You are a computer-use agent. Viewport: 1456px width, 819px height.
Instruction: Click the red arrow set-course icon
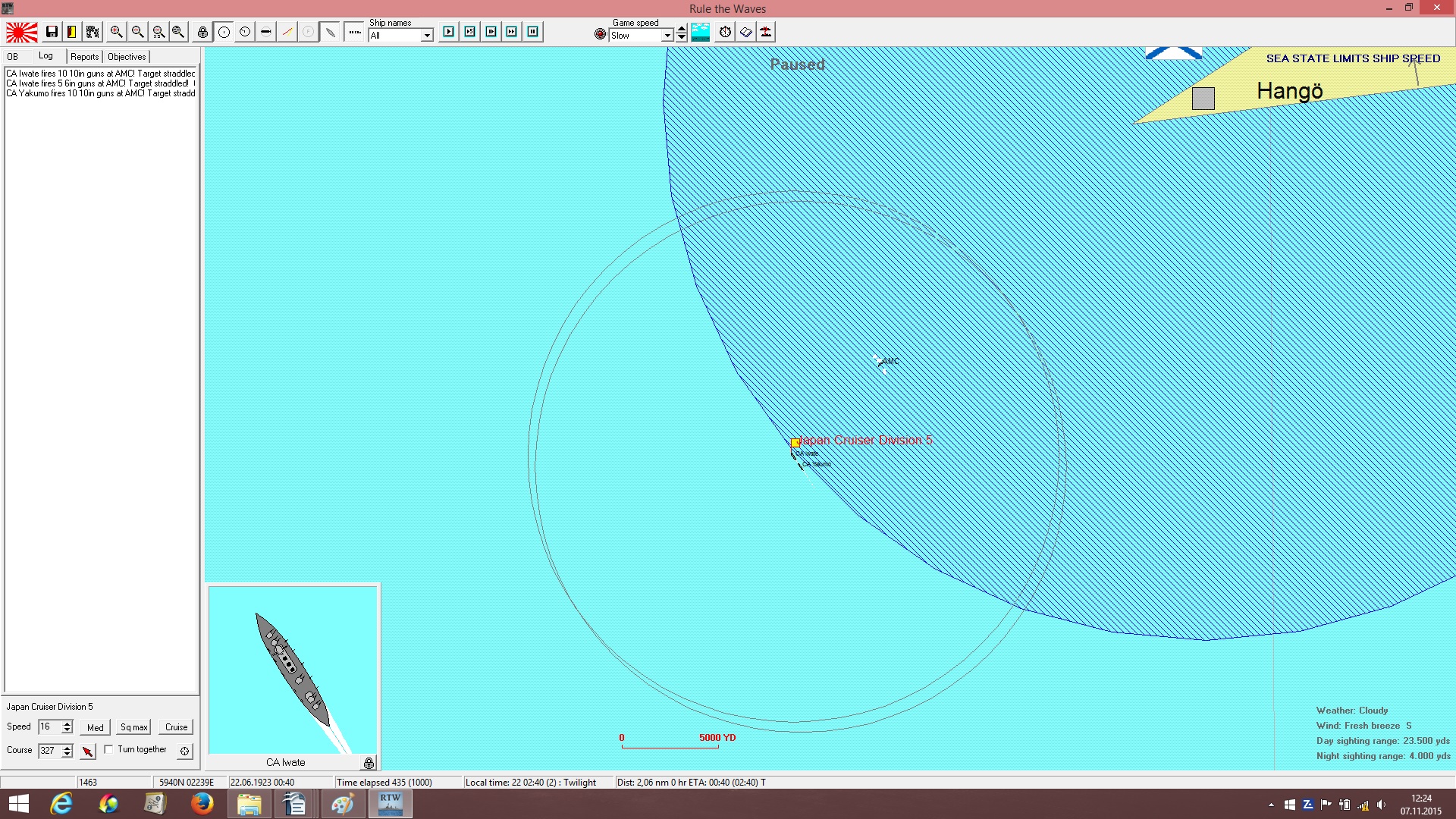tap(88, 751)
